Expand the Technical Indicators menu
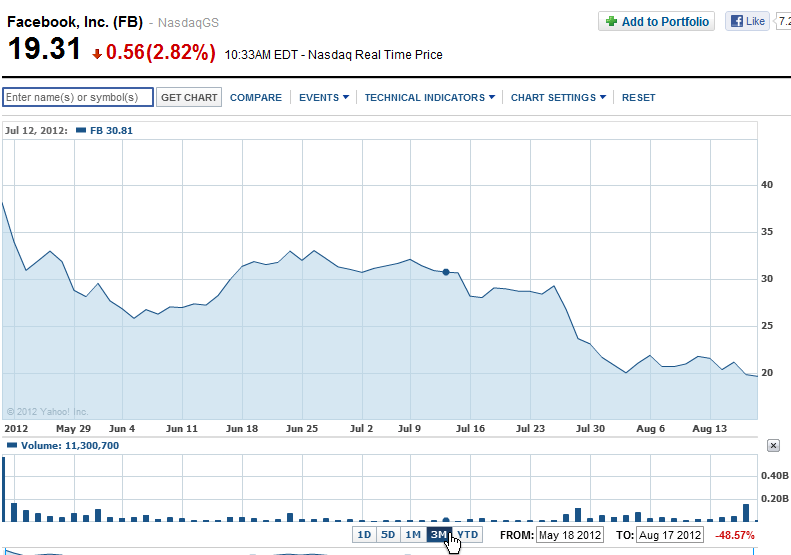Viewport: 791px width, 555px height. (x=429, y=98)
